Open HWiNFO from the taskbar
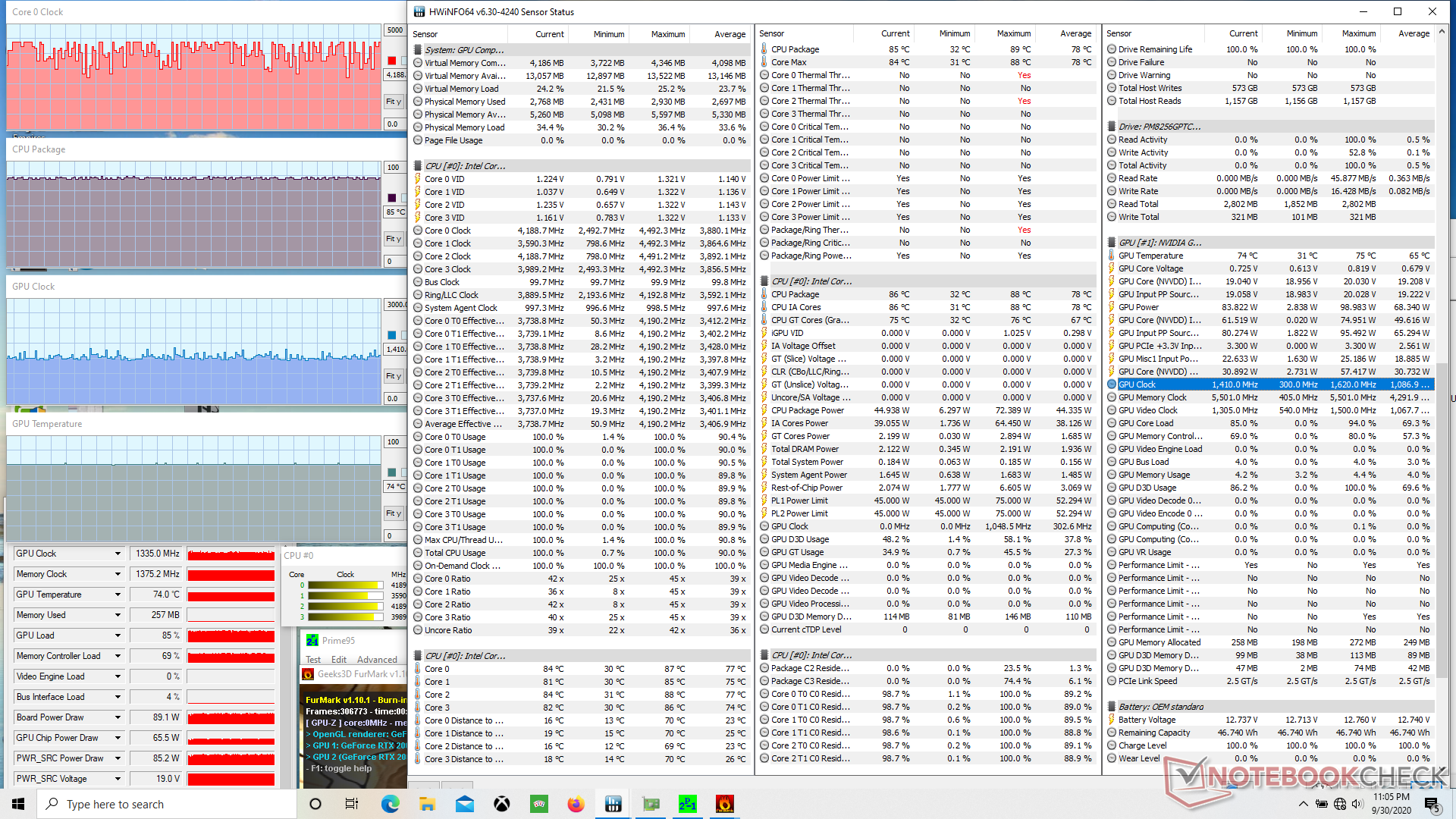 click(x=613, y=804)
